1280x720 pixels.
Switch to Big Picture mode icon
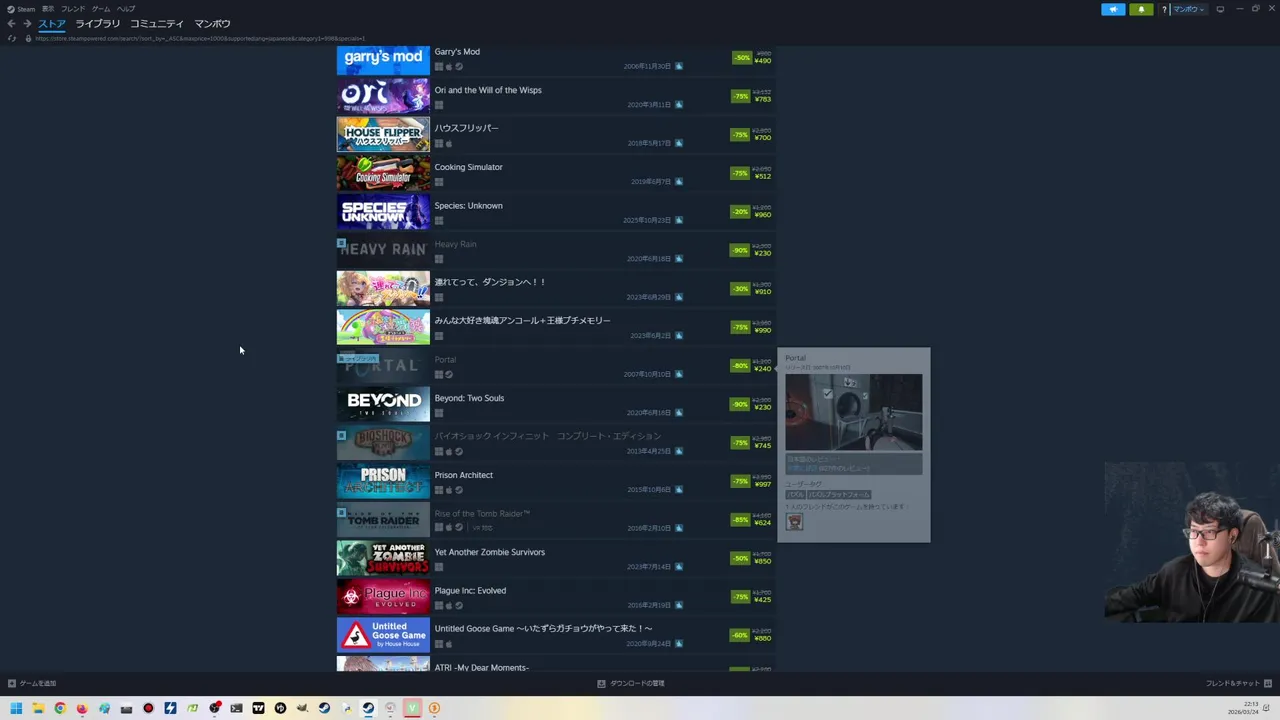point(1220,9)
